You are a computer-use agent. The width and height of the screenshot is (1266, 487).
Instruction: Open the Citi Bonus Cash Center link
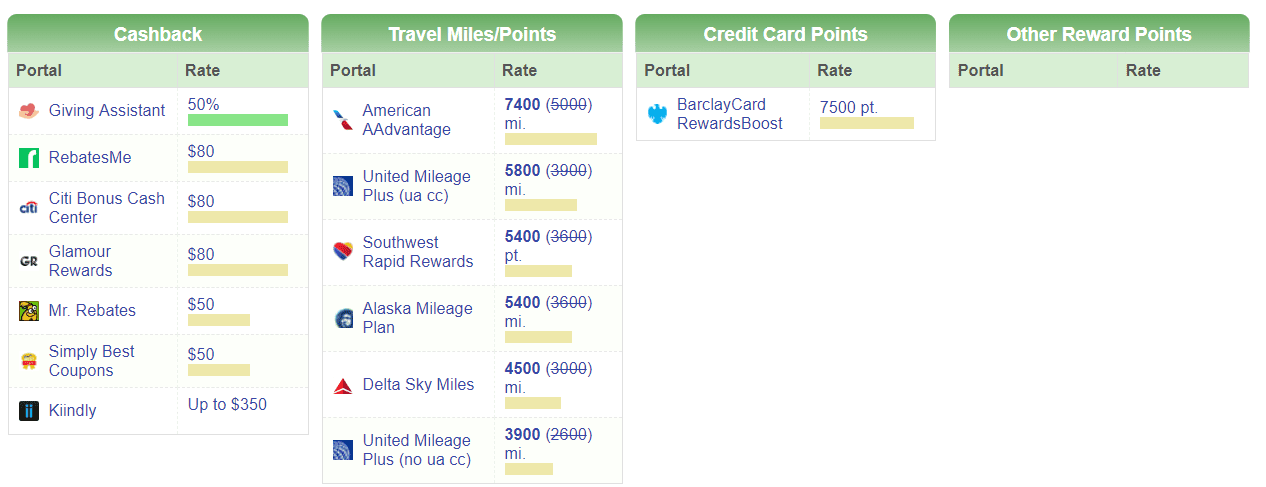[x=107, y=208]
